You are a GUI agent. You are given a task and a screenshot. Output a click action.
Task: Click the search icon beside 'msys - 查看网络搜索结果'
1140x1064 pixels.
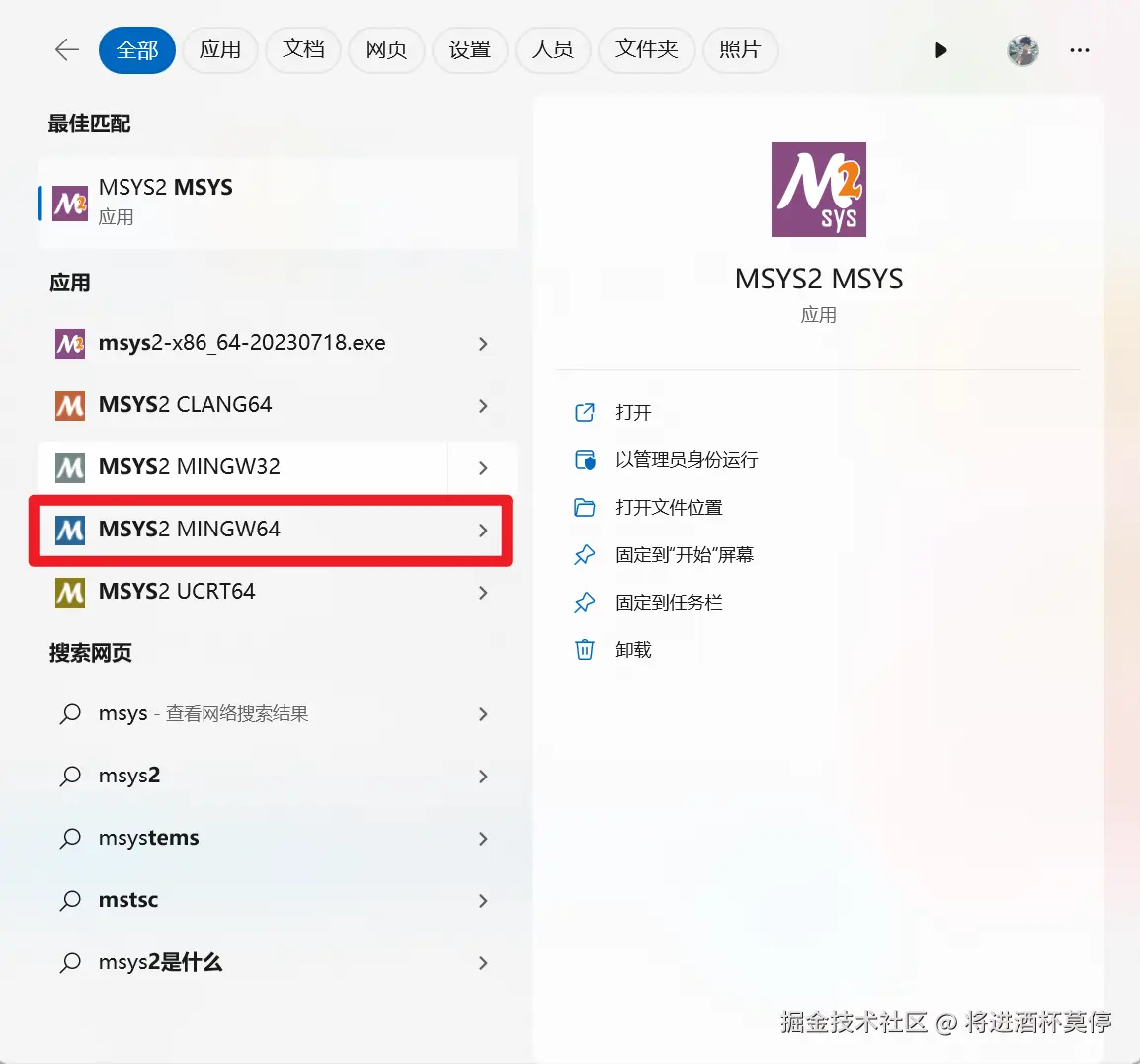coord(70,713)
